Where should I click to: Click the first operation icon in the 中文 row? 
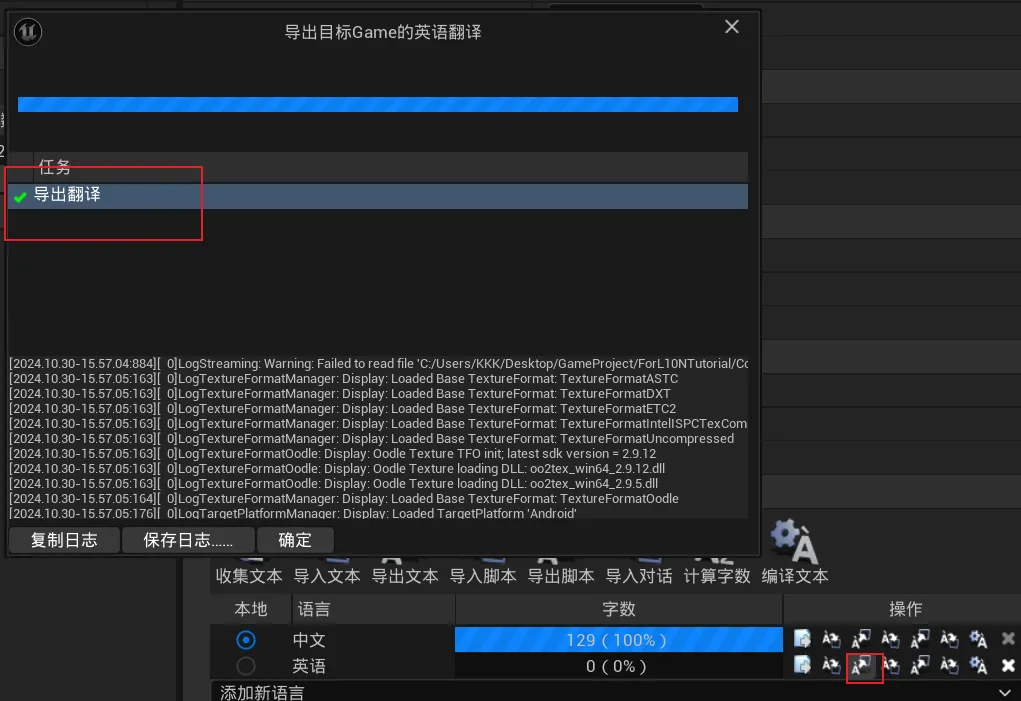(803, 639)
